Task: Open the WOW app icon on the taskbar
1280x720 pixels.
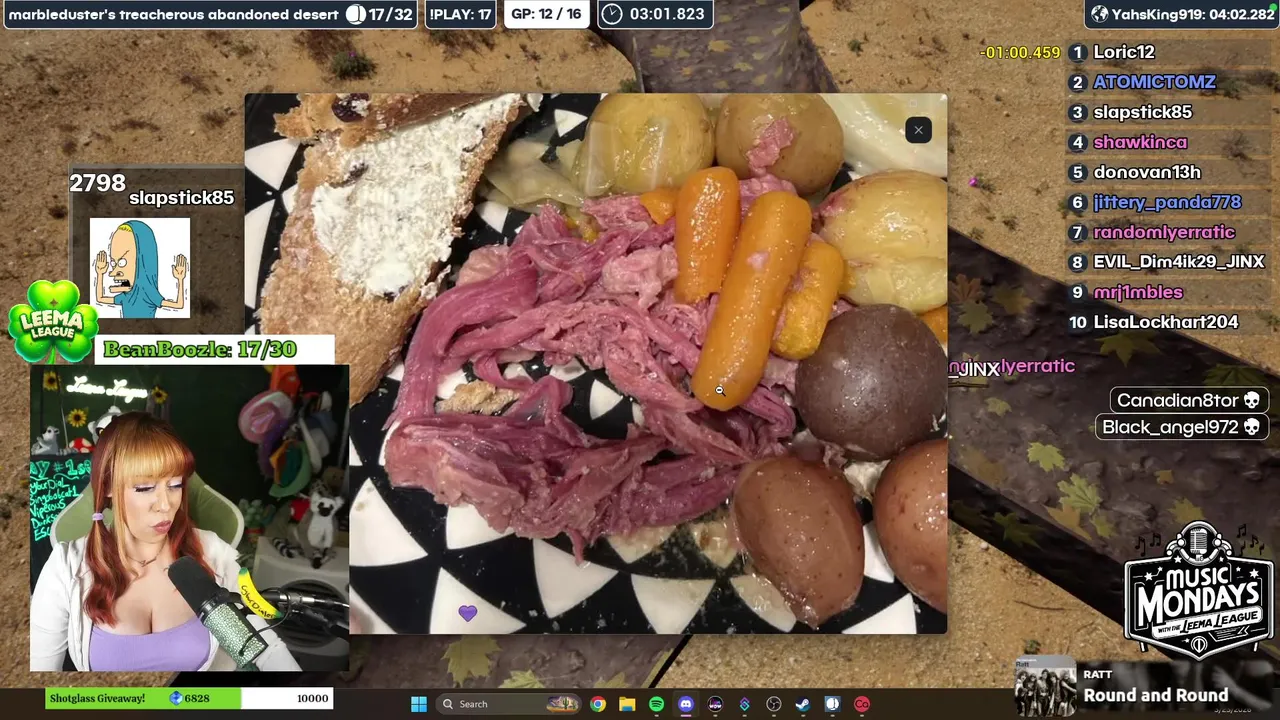Action: 715,704
